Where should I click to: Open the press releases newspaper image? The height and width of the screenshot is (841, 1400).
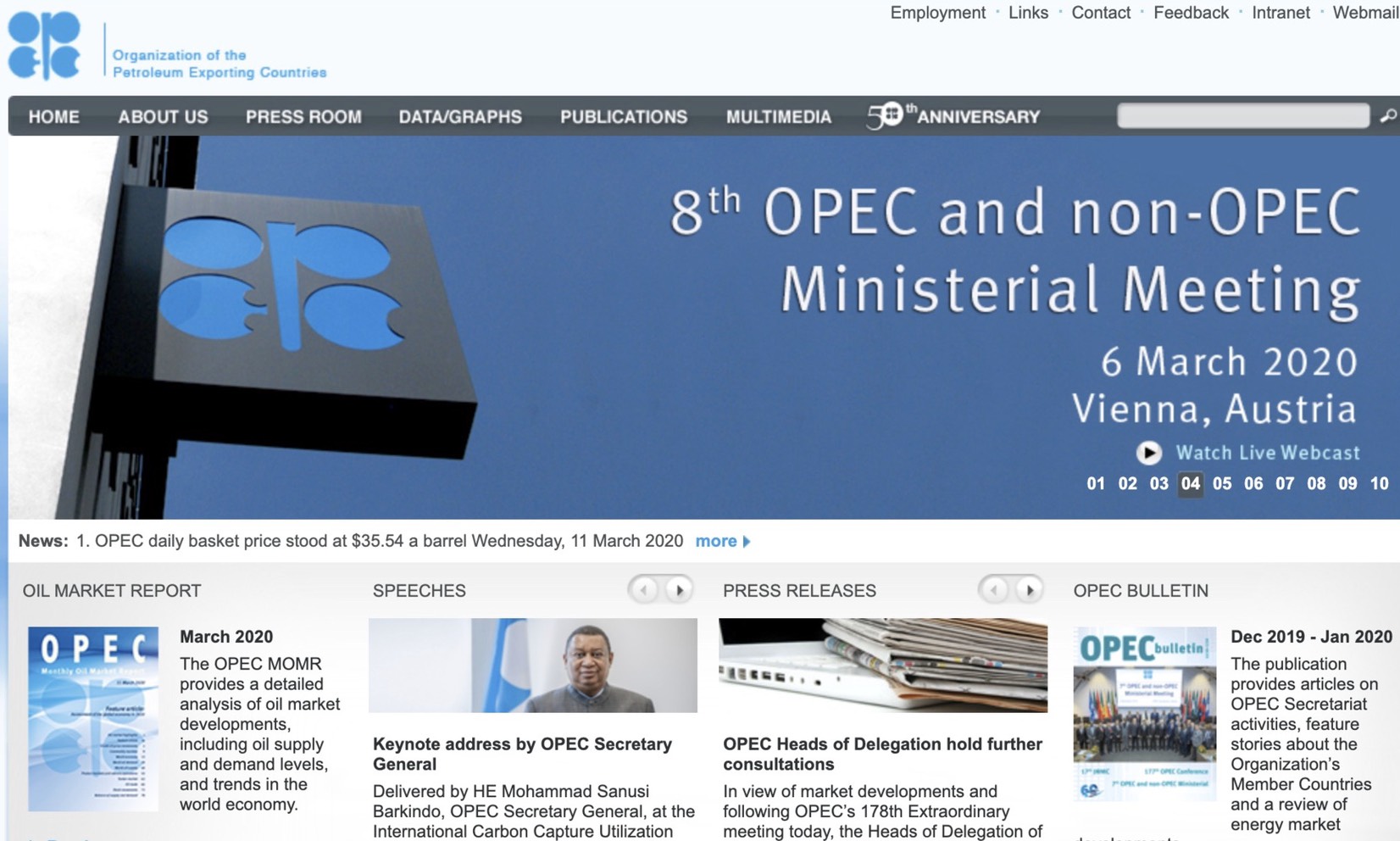coord(883,666)
